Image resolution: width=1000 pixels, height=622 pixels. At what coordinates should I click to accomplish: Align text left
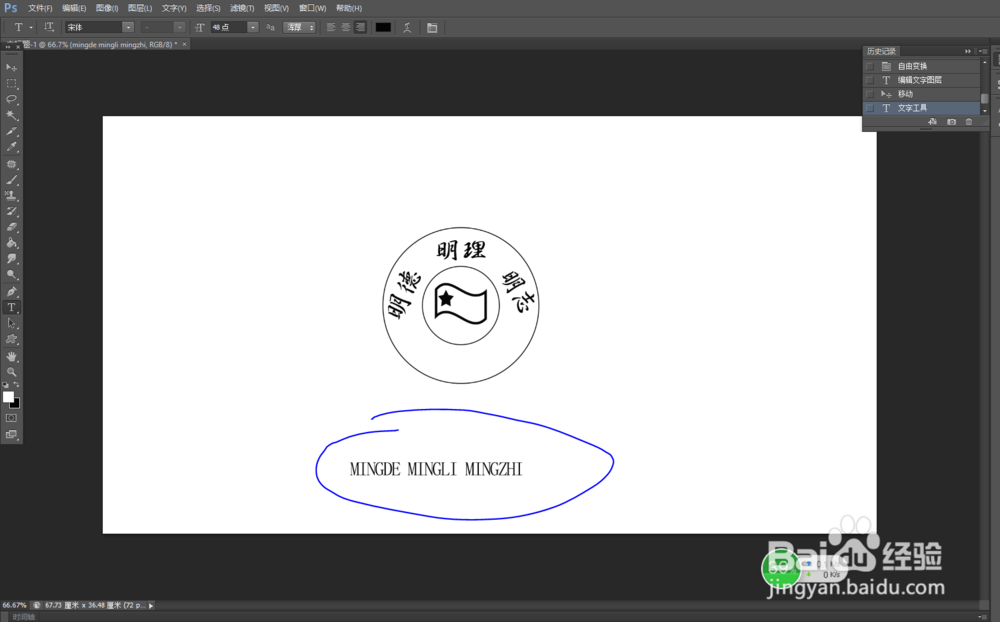click(x=331, y=27)
